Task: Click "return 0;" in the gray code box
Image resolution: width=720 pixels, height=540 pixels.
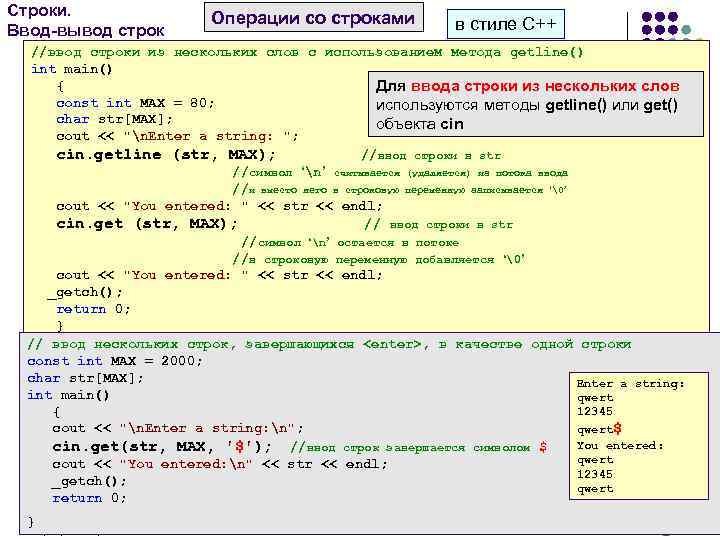Action: click(x=89, y=498)
